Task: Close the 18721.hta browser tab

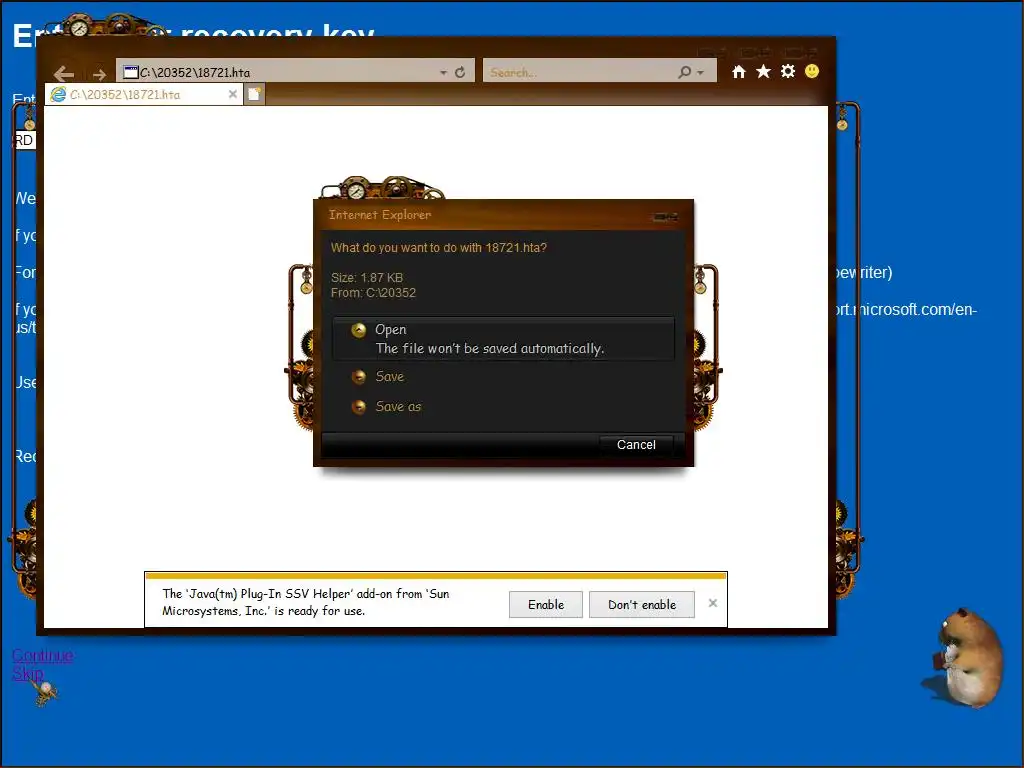Action: [x=232, y=94]
